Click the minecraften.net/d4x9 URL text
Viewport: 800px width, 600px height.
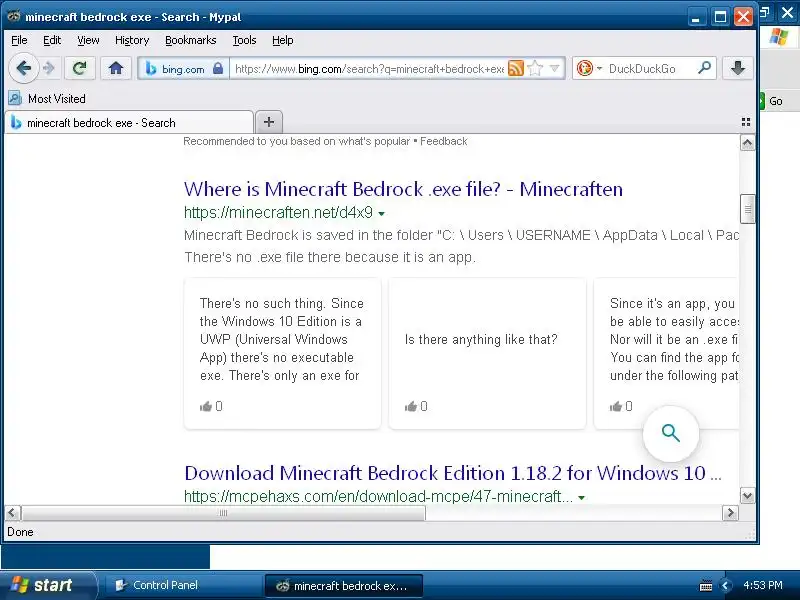pos(278,212)
